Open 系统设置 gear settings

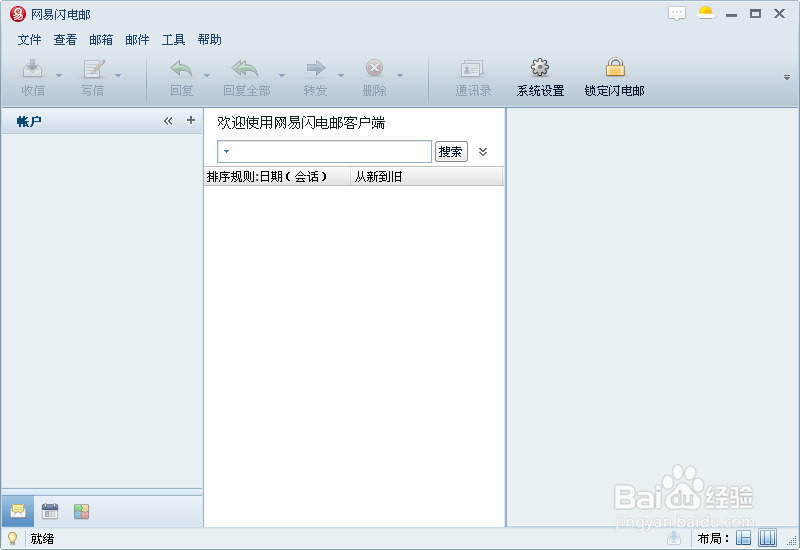540,77
